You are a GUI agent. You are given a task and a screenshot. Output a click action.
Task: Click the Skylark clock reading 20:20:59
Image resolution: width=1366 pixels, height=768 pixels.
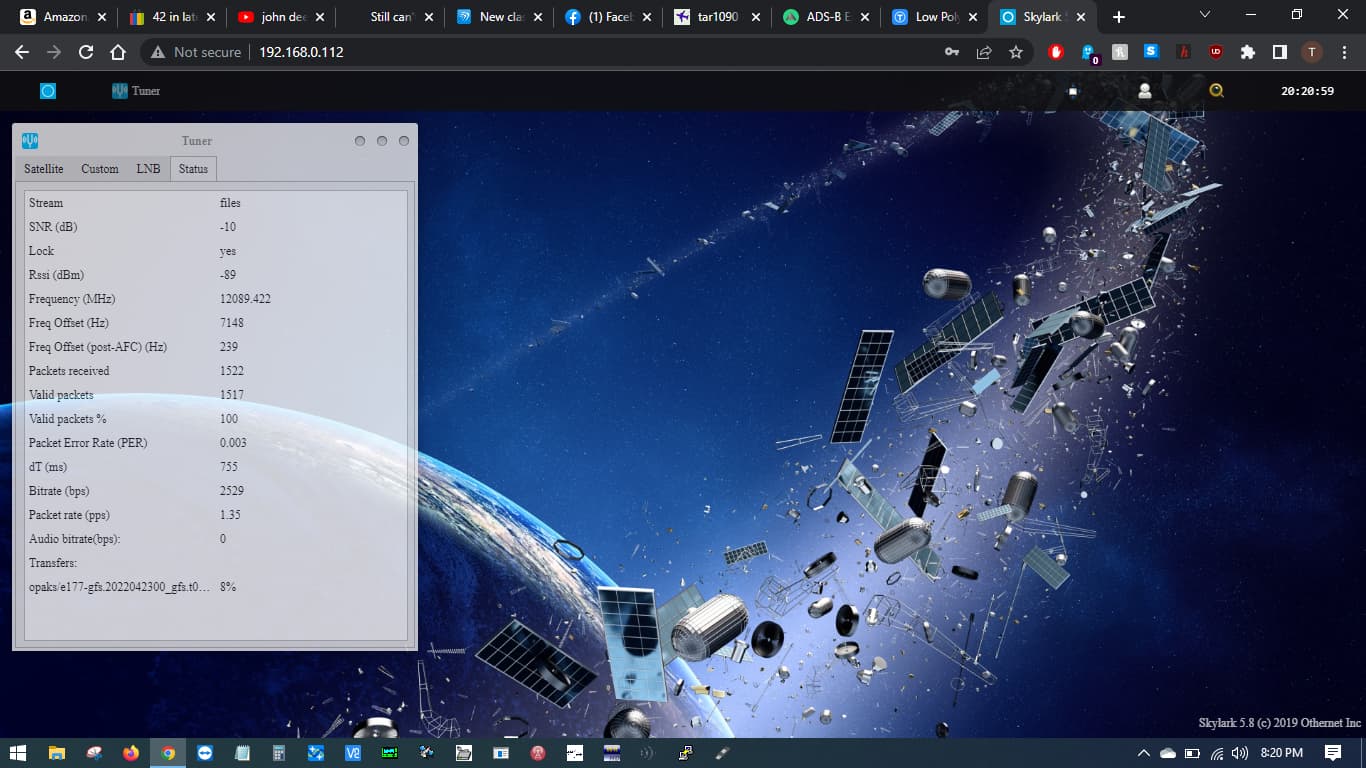point(1307,91)
